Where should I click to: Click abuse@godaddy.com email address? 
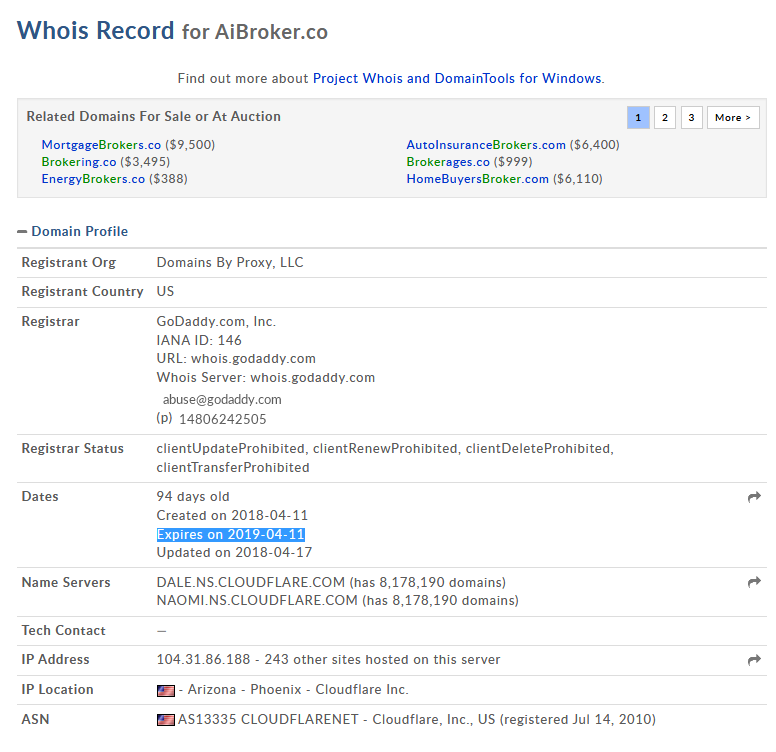click(222, 399)
